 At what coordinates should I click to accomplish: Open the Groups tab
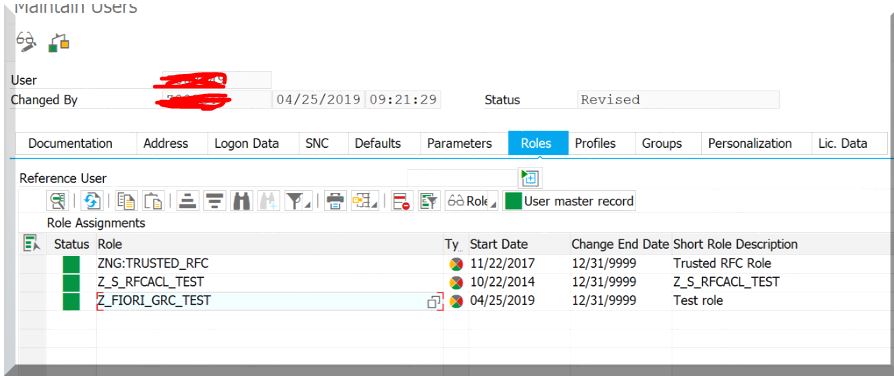coord(662,144)
